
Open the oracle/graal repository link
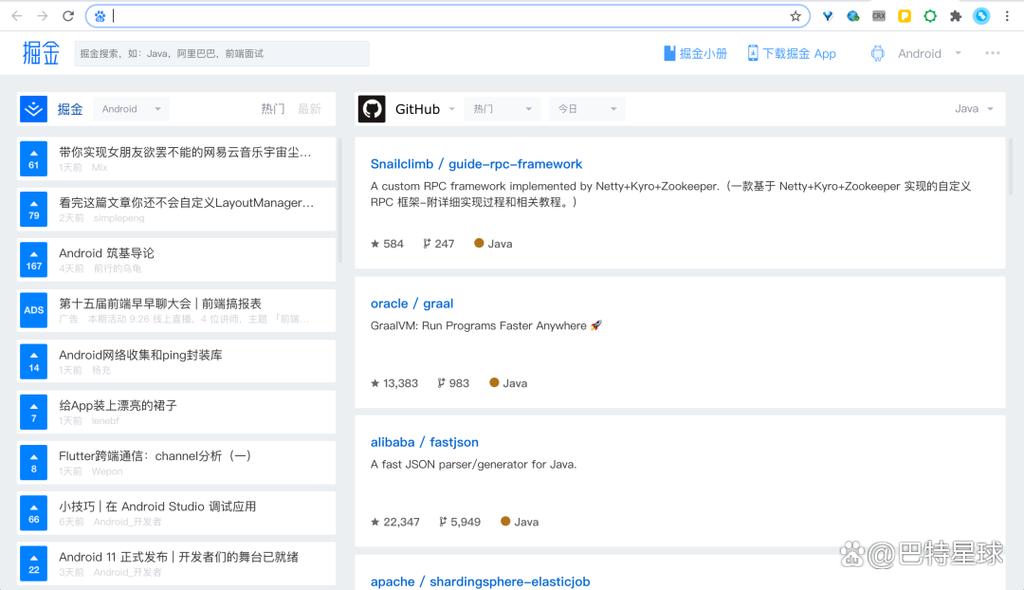coord(411,302)
